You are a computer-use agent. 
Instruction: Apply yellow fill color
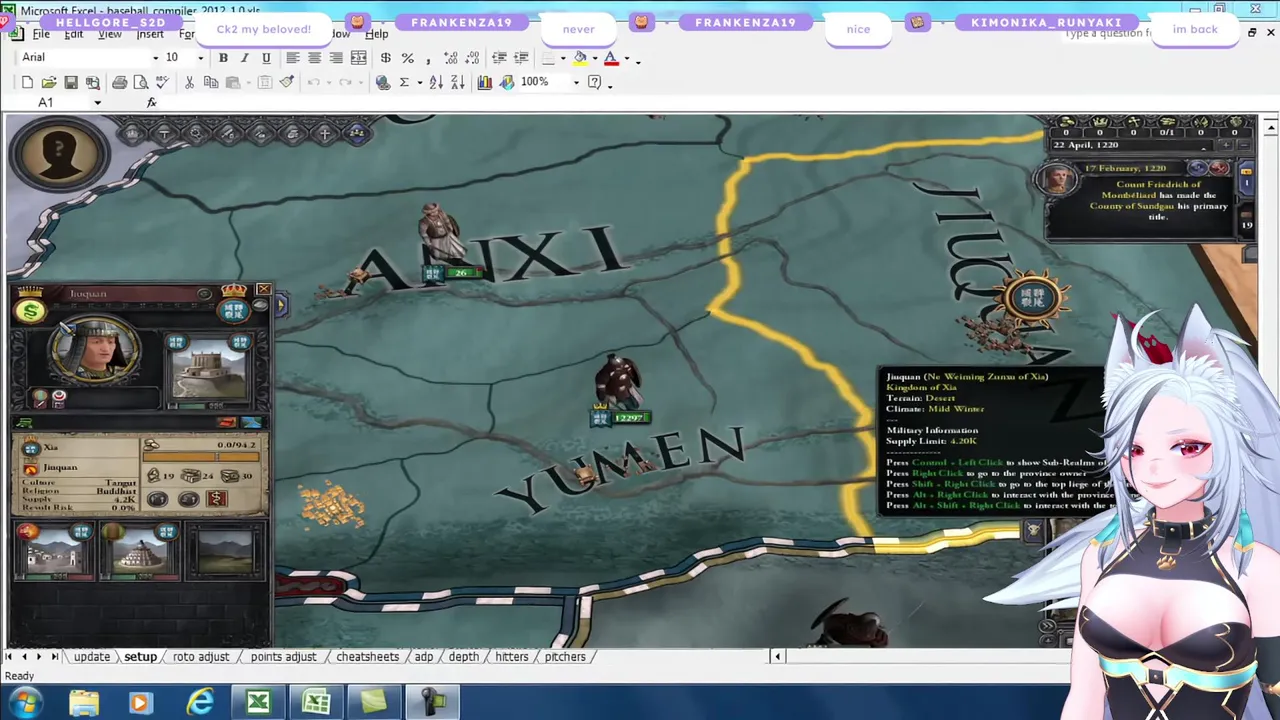point(580,58)
